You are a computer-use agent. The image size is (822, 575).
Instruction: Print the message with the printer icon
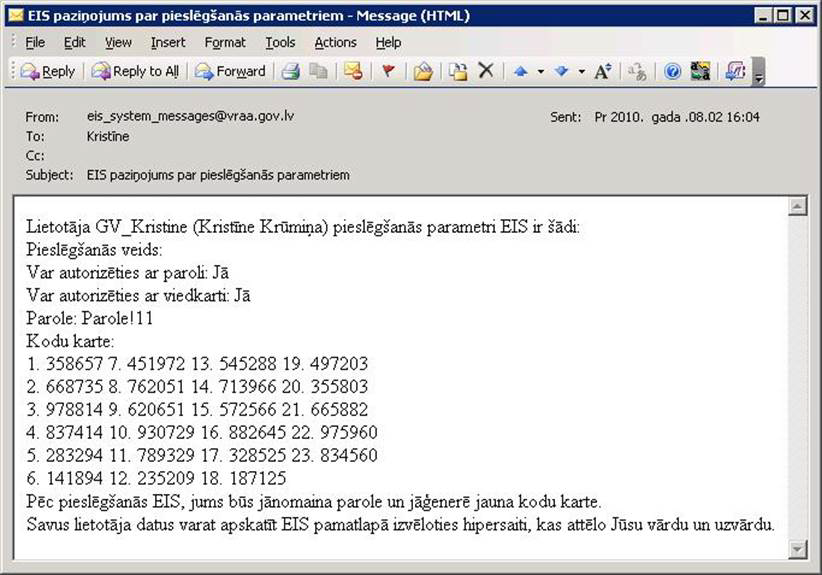pos(291,71)
